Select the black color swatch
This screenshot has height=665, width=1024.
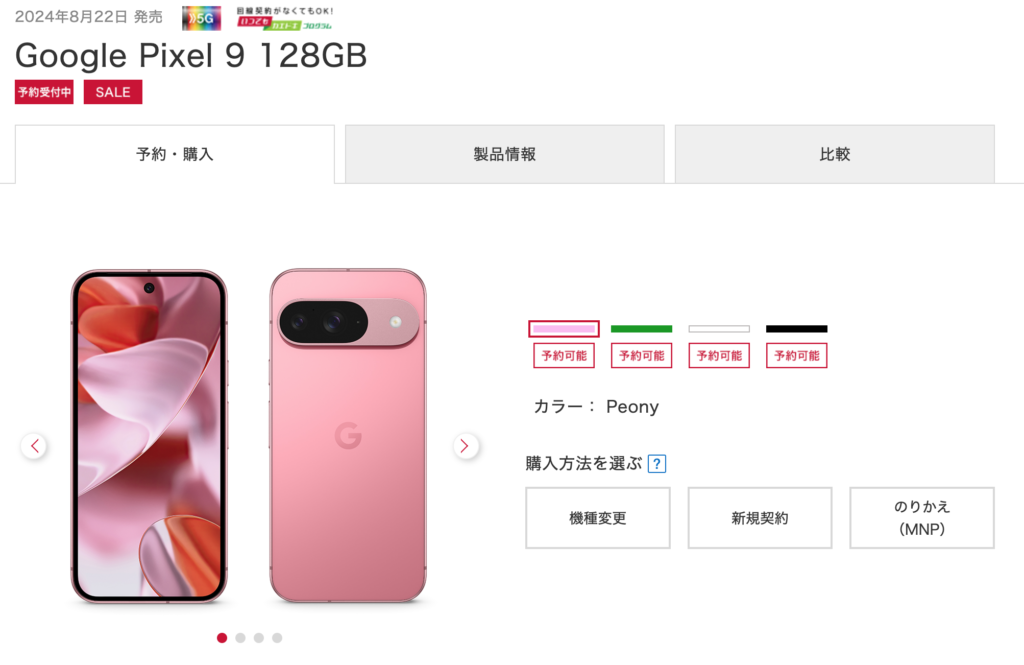pyautogui.click(x=797, y=329)
